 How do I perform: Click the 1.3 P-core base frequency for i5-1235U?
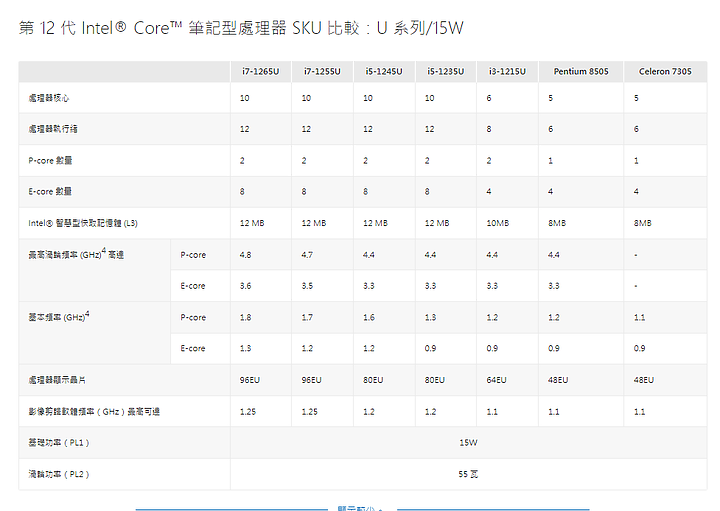coord(430,317)
